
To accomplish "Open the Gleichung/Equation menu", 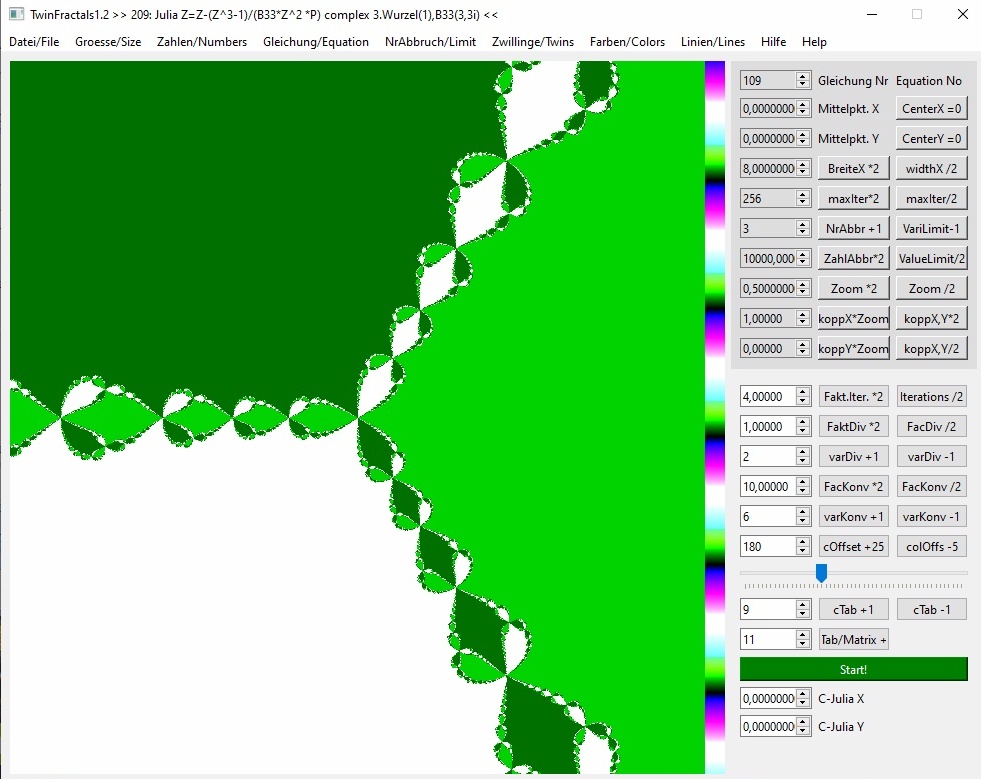I will (x=315, y=42).
